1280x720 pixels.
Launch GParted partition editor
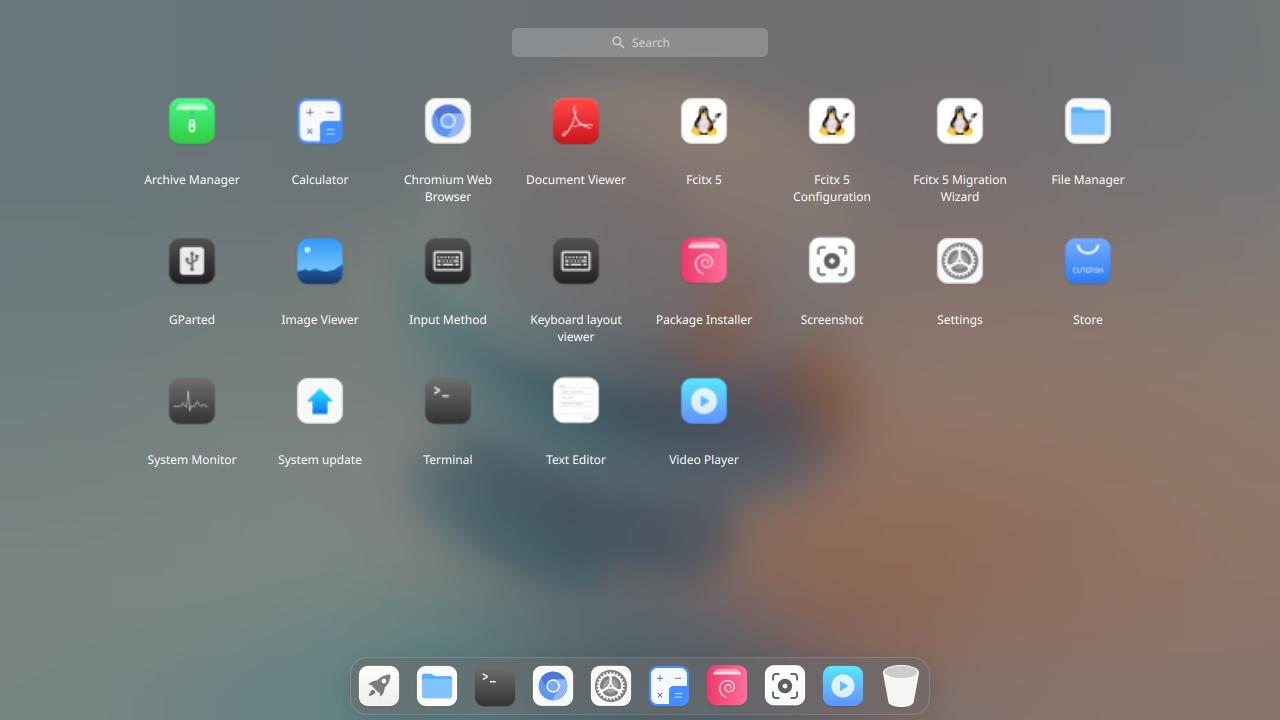(x=192, y=261)
